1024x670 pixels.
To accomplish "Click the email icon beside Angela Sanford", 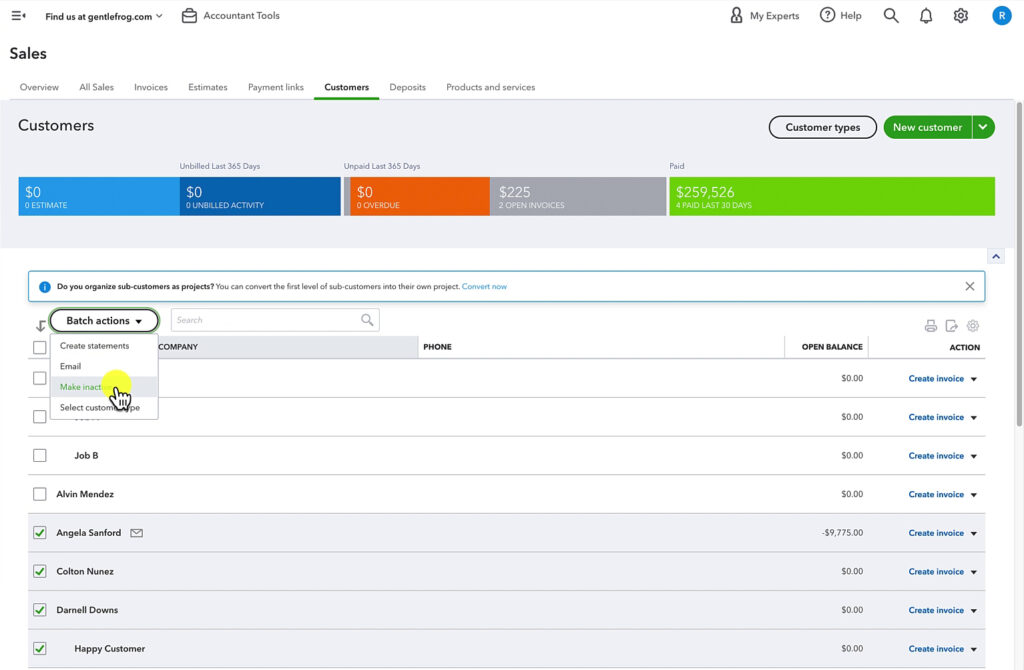I will [135, 533].
